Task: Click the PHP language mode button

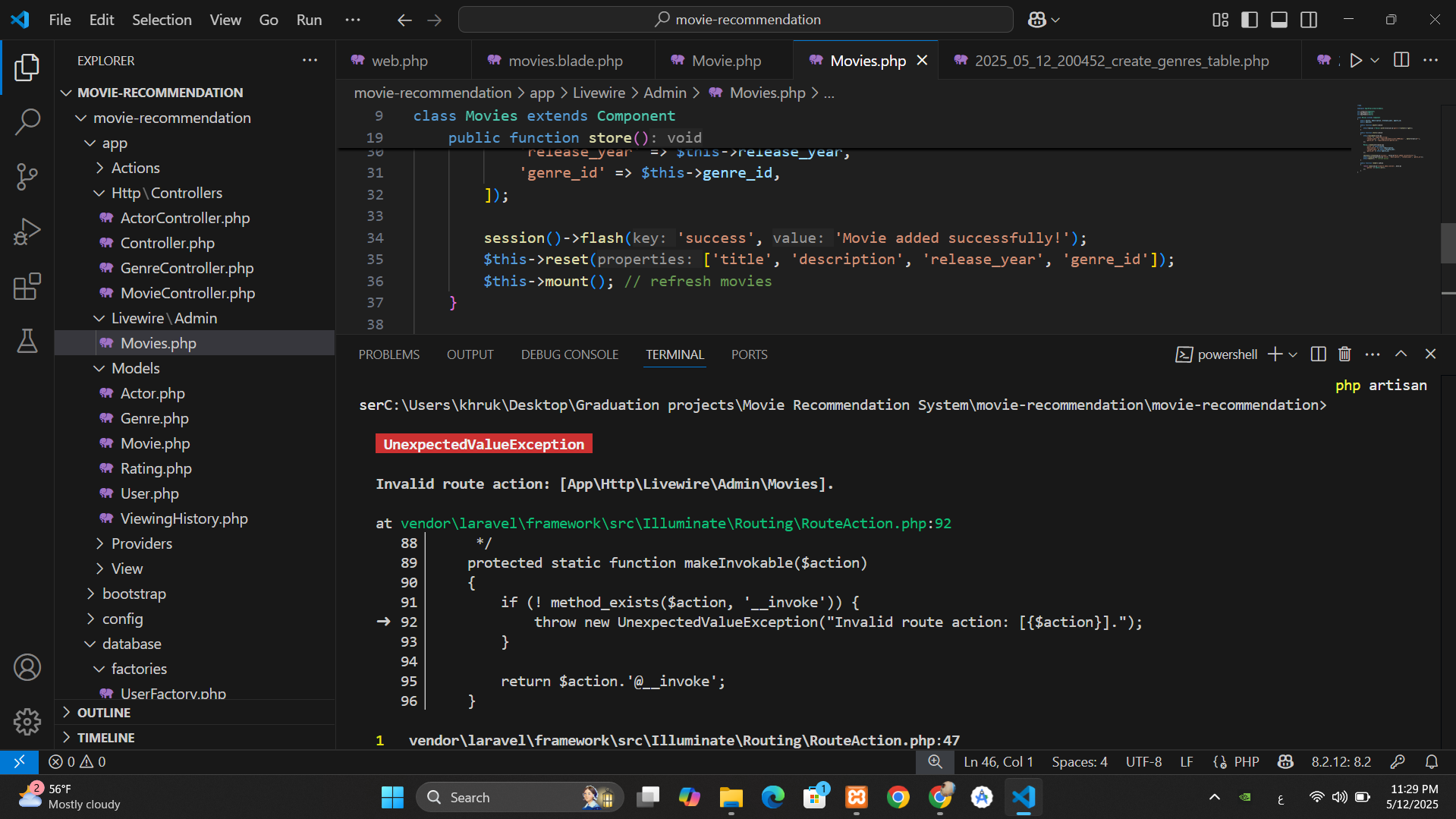Action: [x=1246, y=761]
